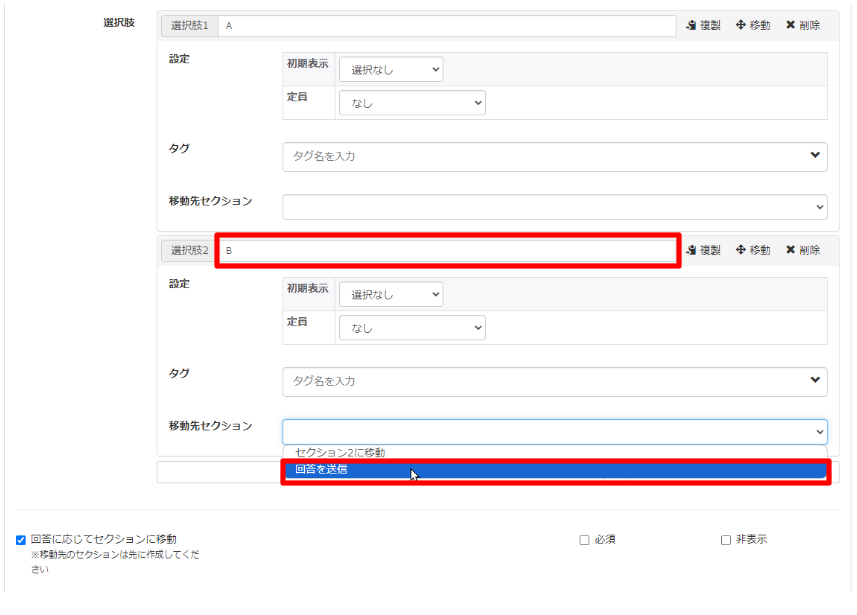Image resolution: width=857 pixels, height=615 pixels.
Task: Enable the 必須 checkbox
Action: coord(584,540)
